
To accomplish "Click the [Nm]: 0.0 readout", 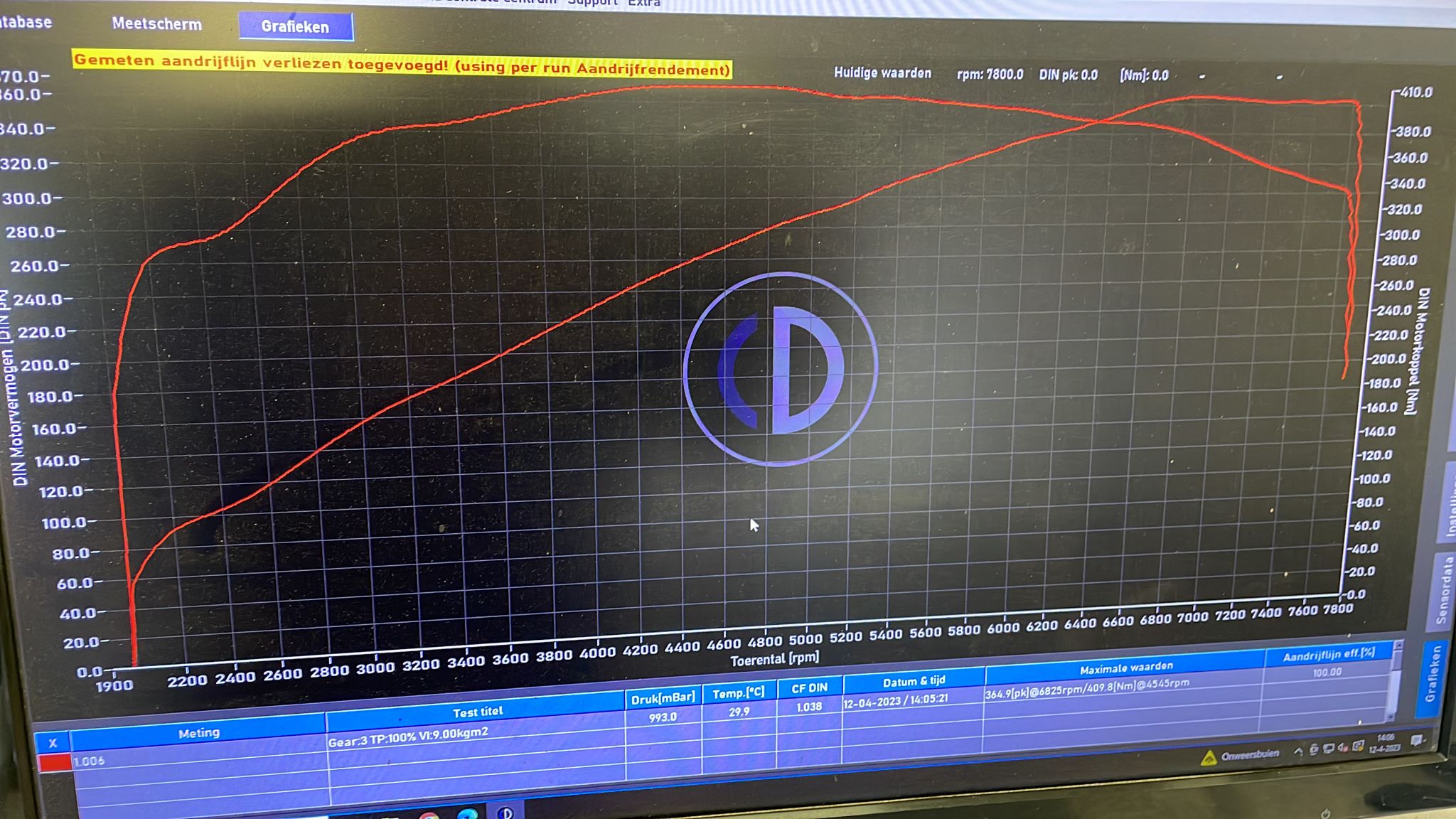I will 1144,75.
